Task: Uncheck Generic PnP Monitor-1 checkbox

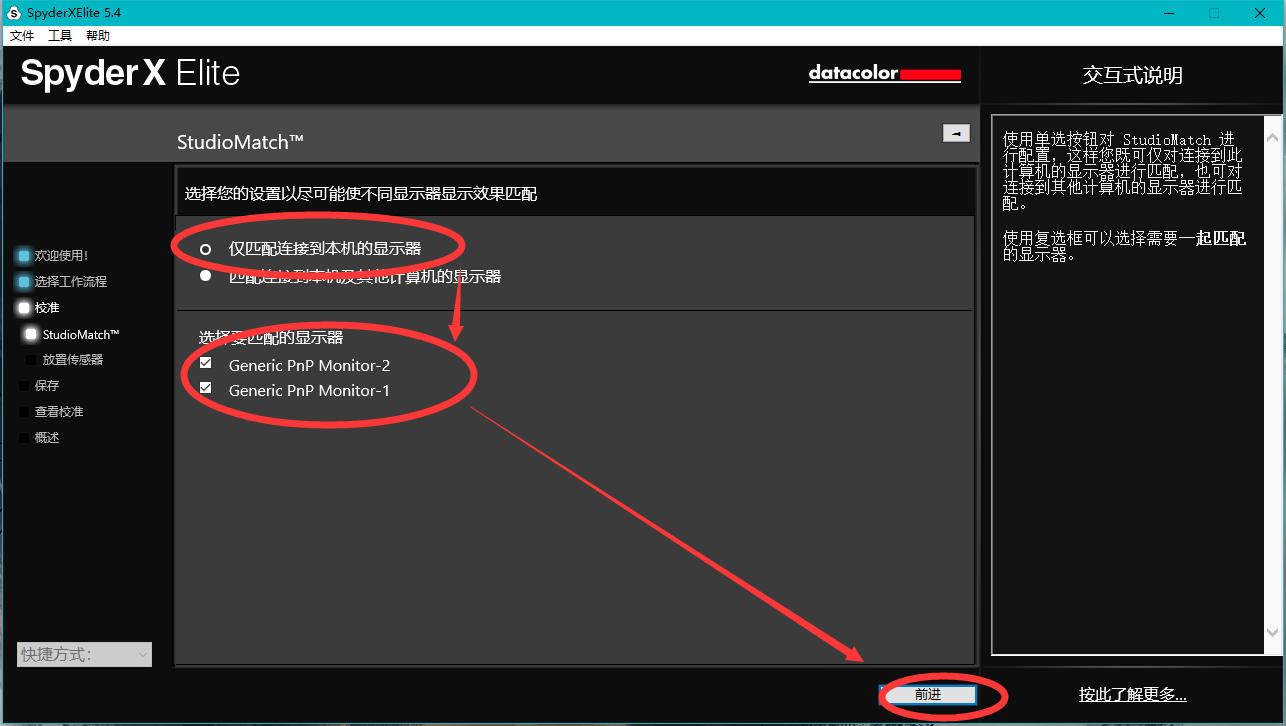Action: [206, 388]
